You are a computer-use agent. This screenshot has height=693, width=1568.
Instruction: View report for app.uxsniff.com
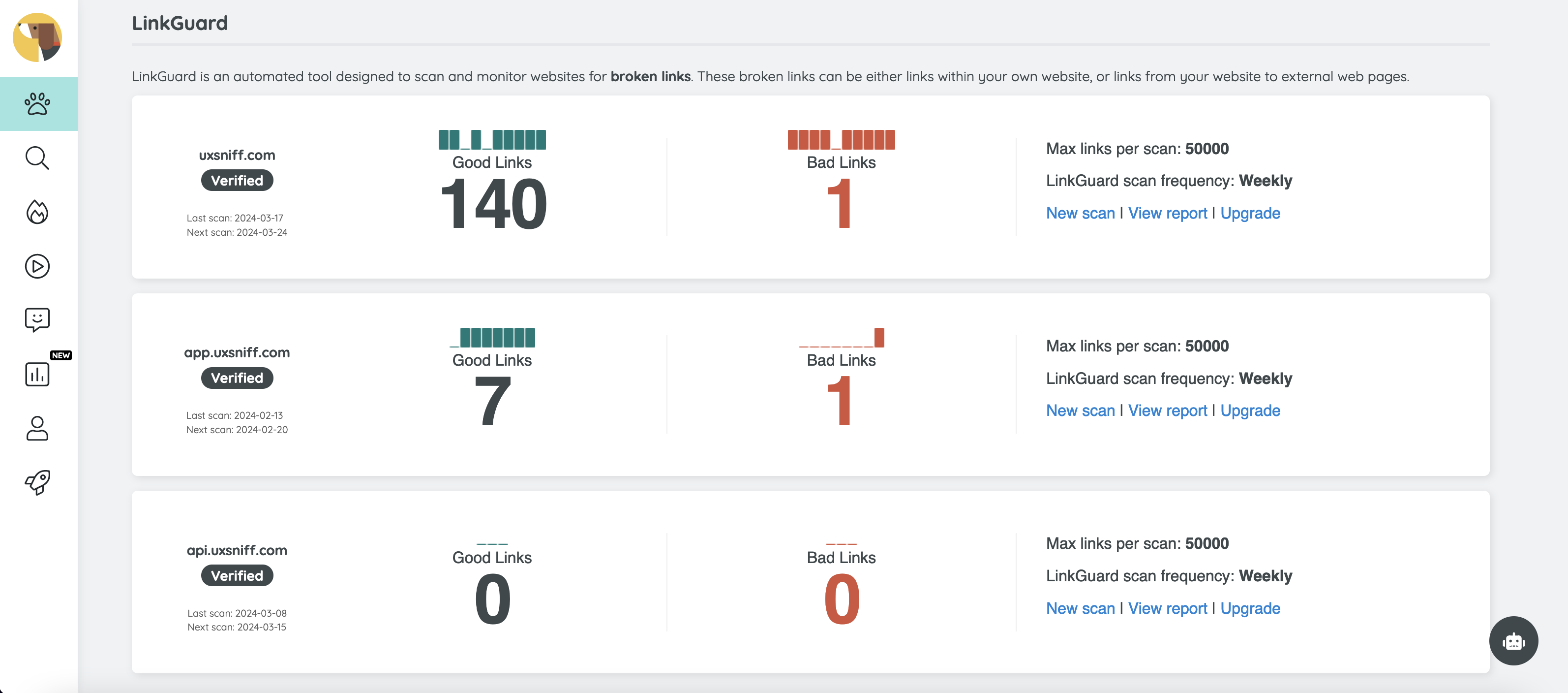(x=1168, y=410)
